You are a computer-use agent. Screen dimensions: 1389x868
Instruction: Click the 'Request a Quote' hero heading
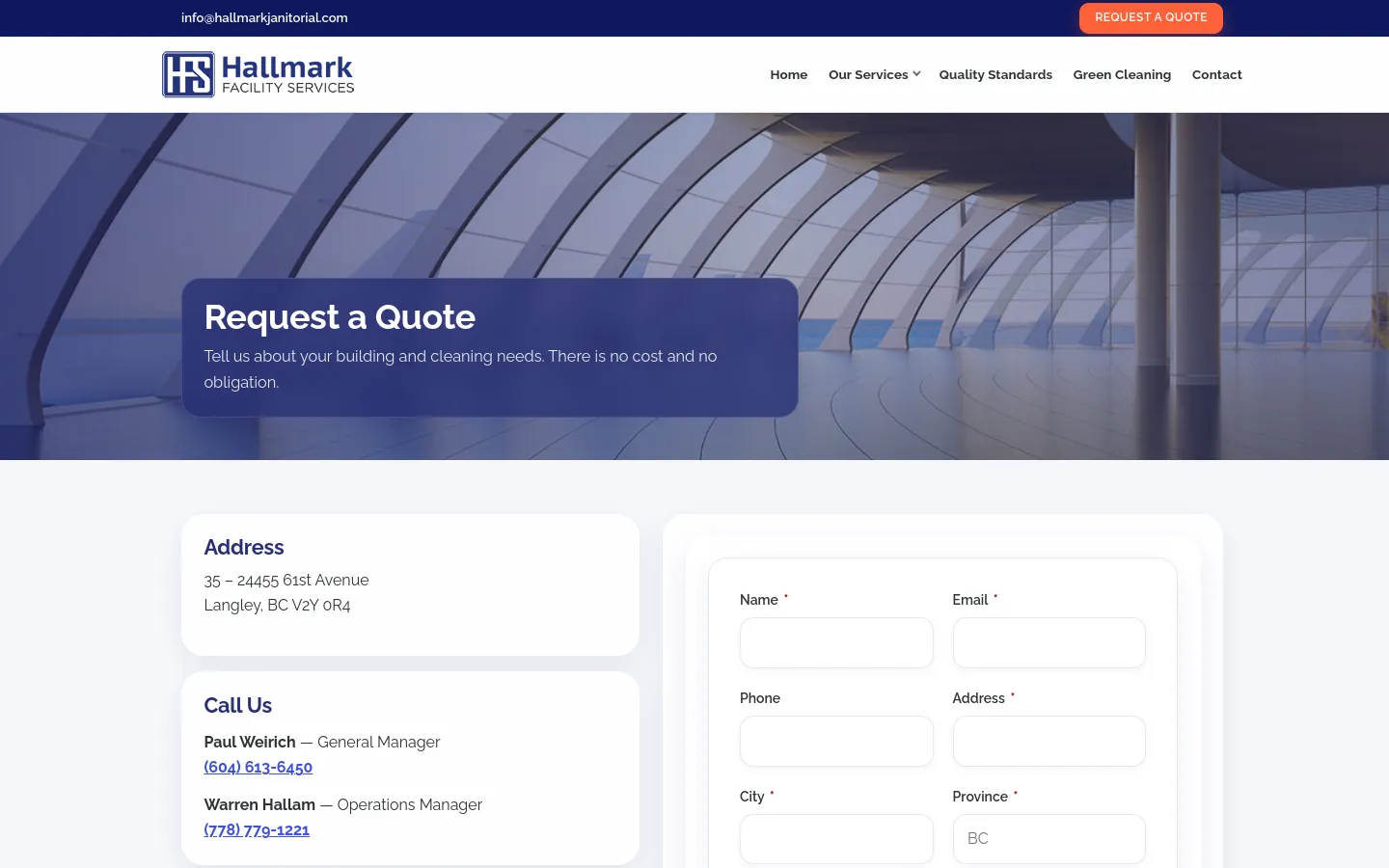pyautogui.click(x=340, y=317)
